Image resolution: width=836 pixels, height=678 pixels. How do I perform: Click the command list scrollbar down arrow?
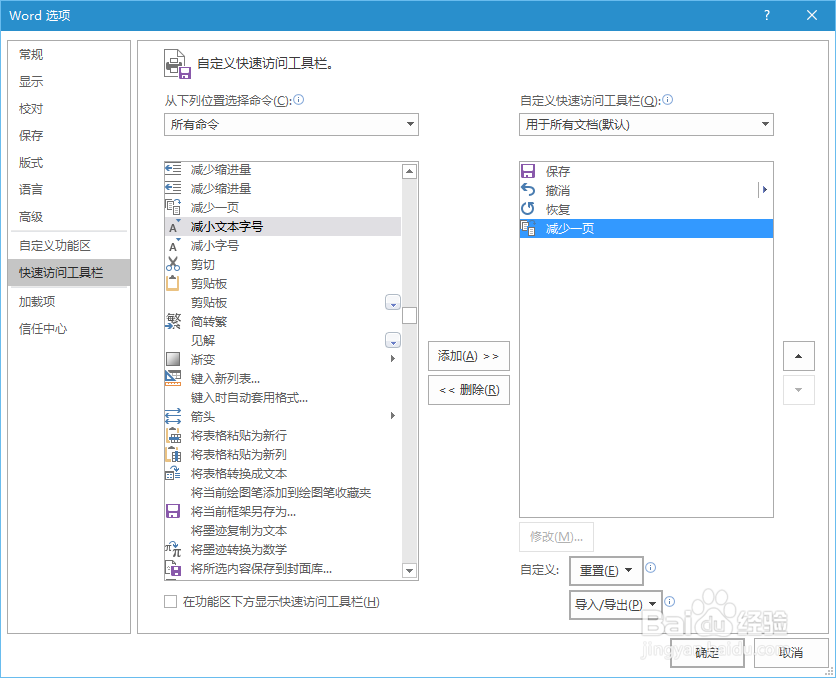[409, 570]
